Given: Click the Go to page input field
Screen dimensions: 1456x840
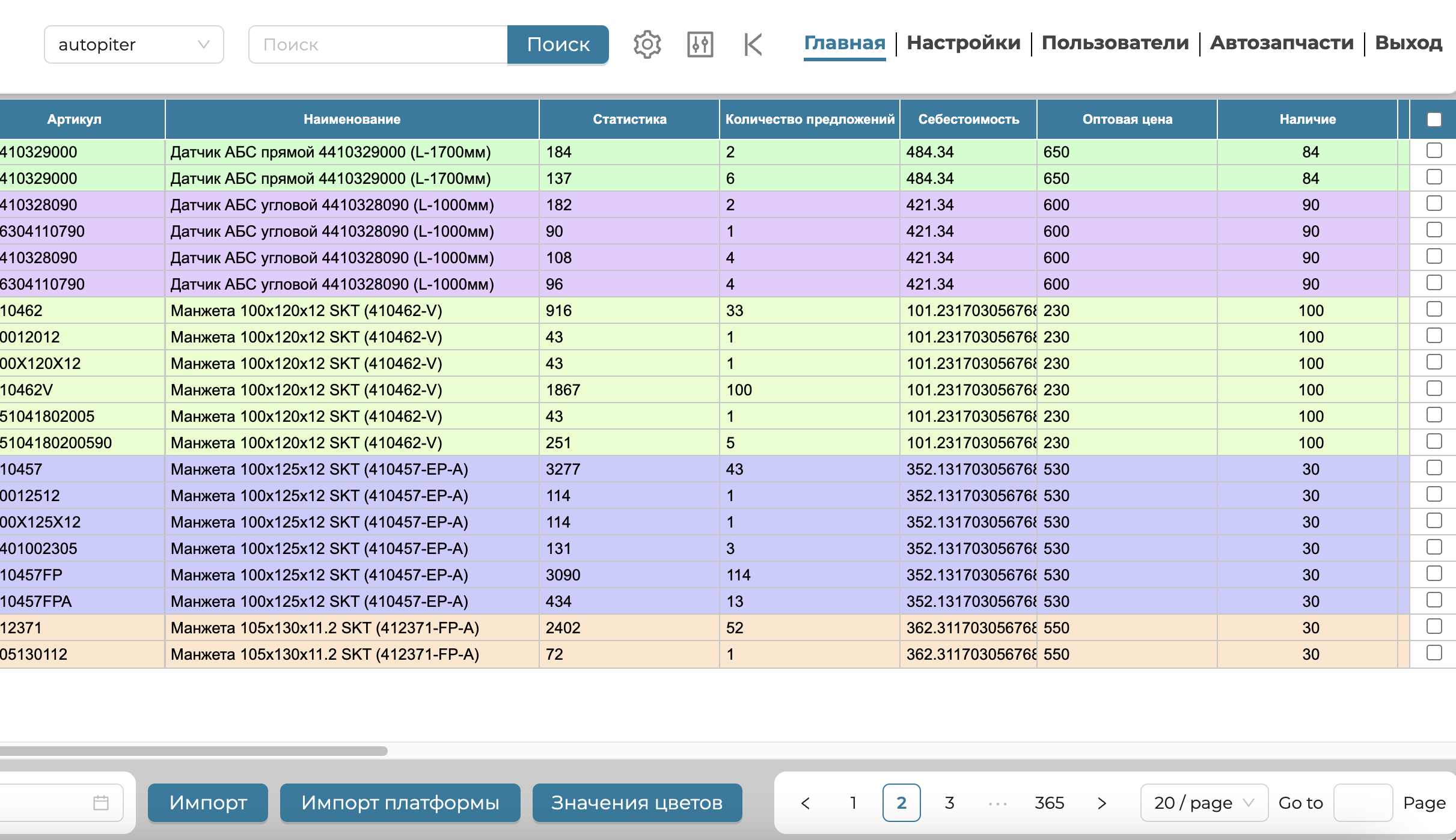Looking at the screenshot, I should click(x=1362, y=803).
